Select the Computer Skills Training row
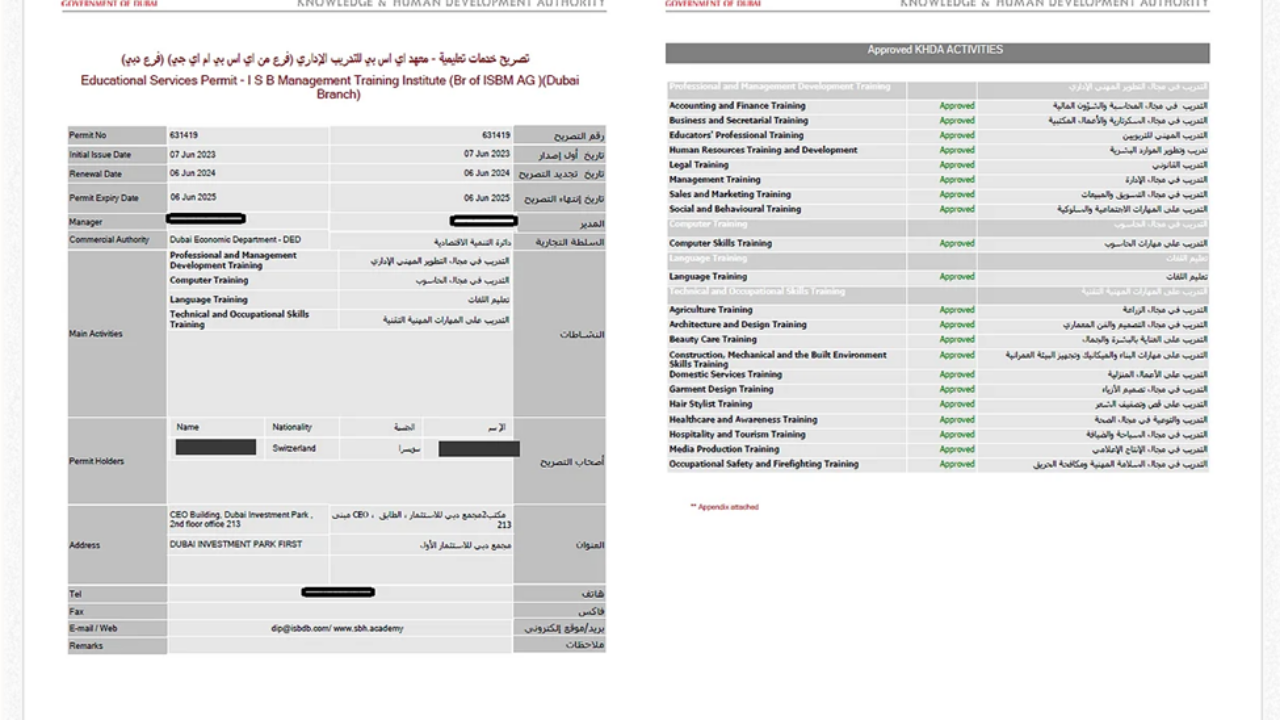 720,244
